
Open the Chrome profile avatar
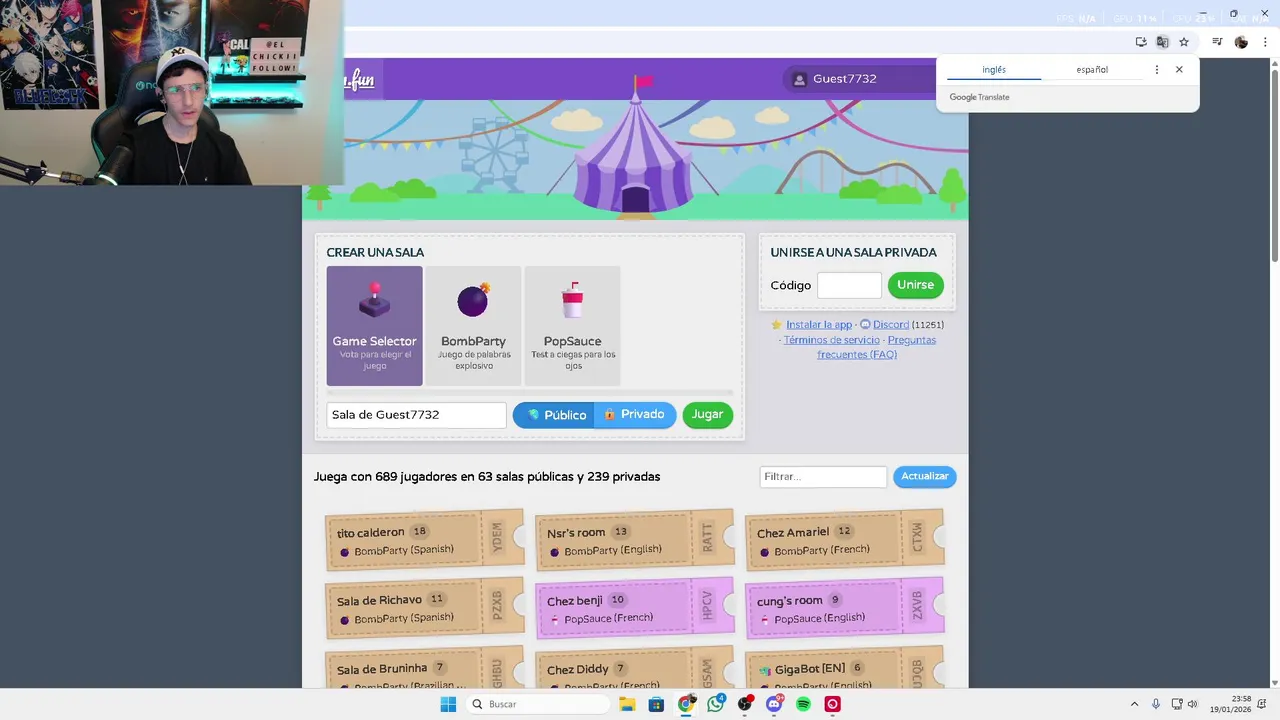coord(1241,42)
